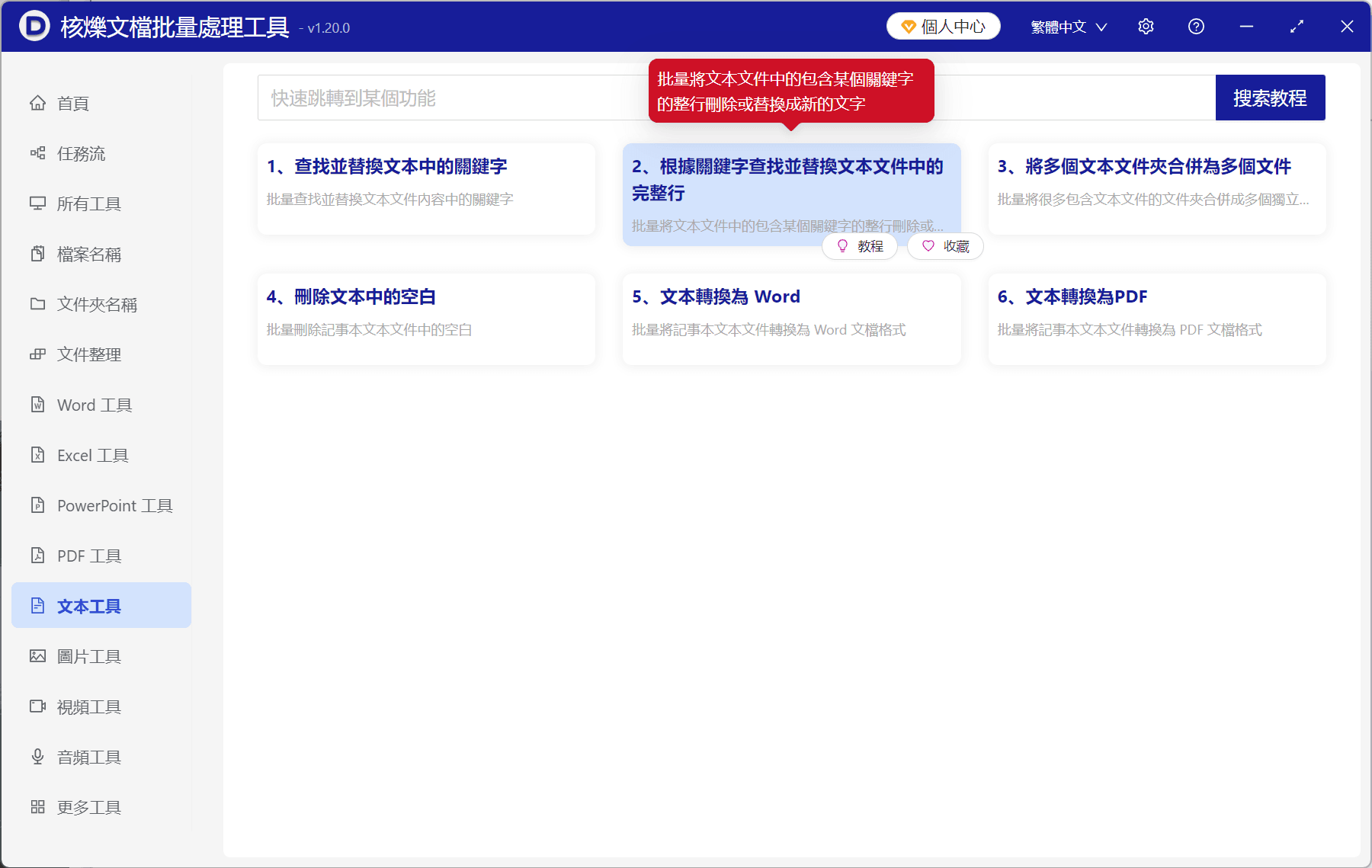Toggle 收藏 to favorite the highlighted tool
Image resolution: width=1372 pixels, height=868 pixels.
click(x=944, y=246)
